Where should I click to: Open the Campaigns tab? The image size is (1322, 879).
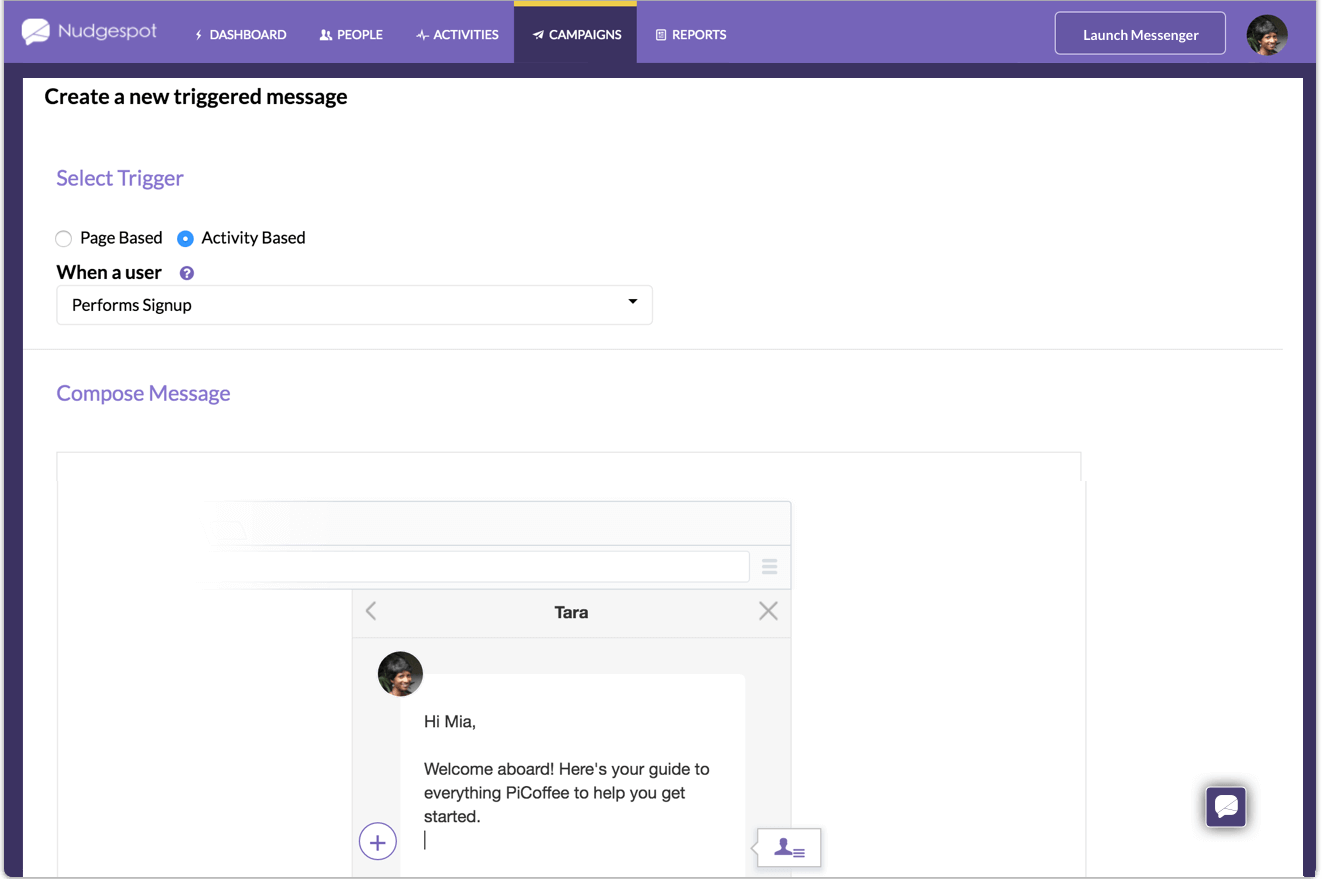(x=576, y=34)
